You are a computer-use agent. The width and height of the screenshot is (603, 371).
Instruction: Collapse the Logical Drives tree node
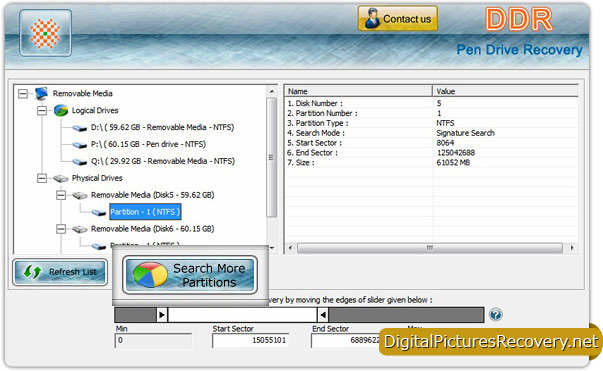(x=42, y=111)
